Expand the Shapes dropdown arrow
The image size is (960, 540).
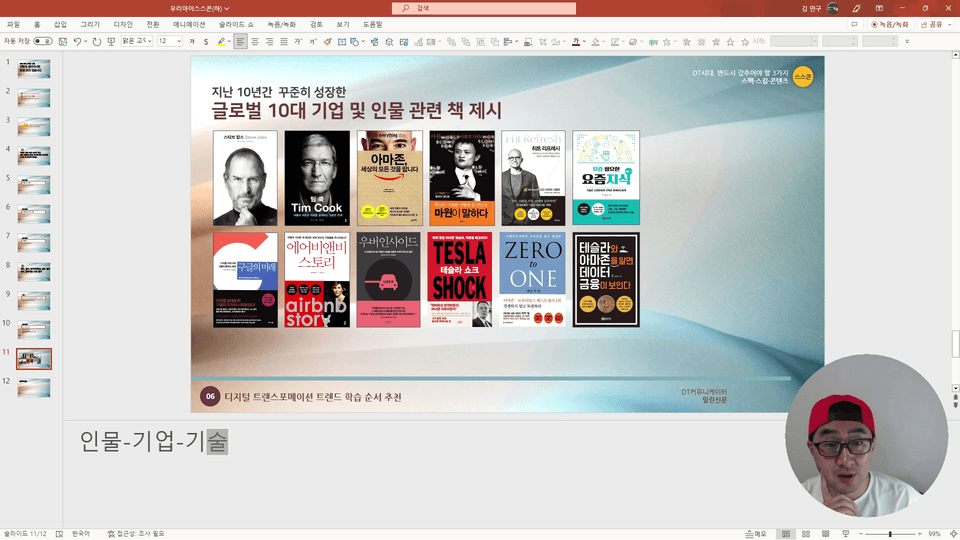tap(363, 42)
